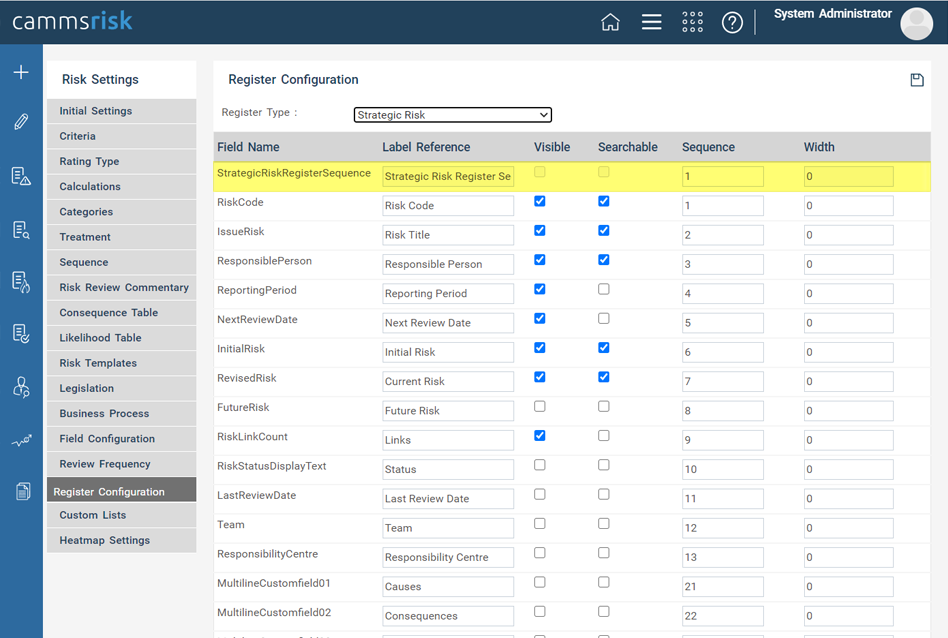
Task: Edit Risk Code label reference field
Action: [x=448, y=206]
